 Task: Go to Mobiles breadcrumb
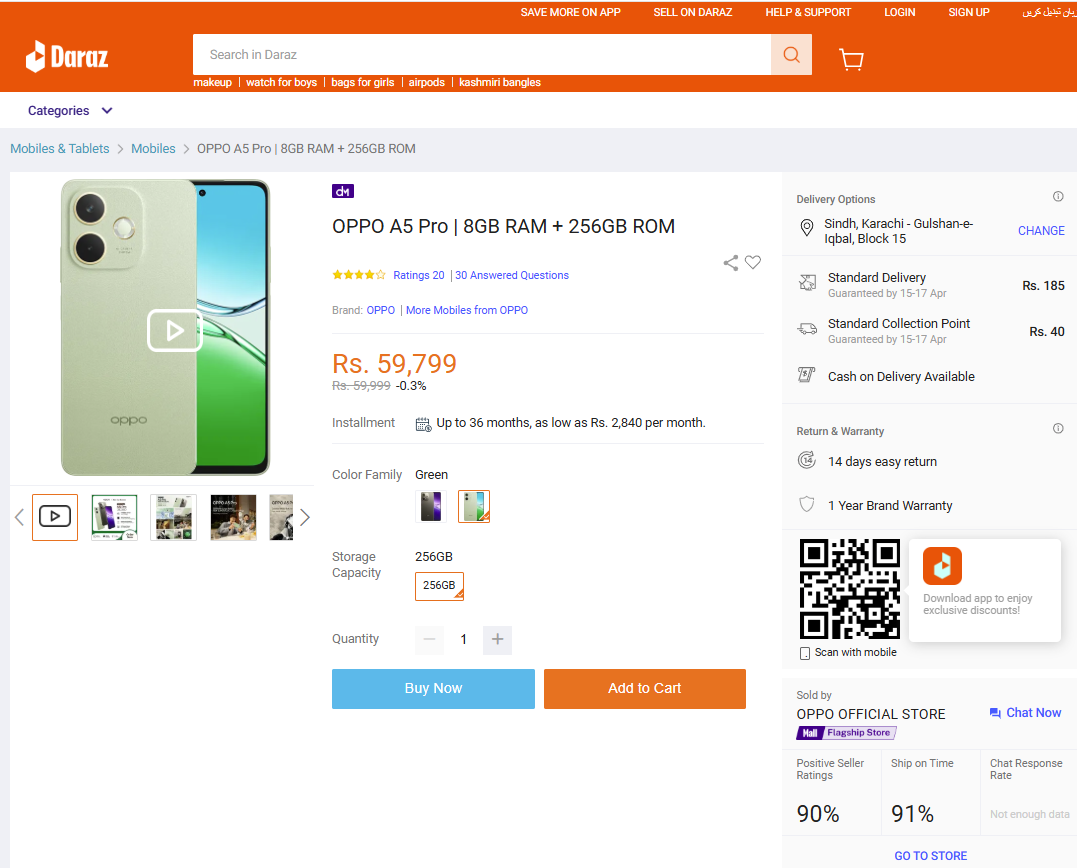coord(153,148)
